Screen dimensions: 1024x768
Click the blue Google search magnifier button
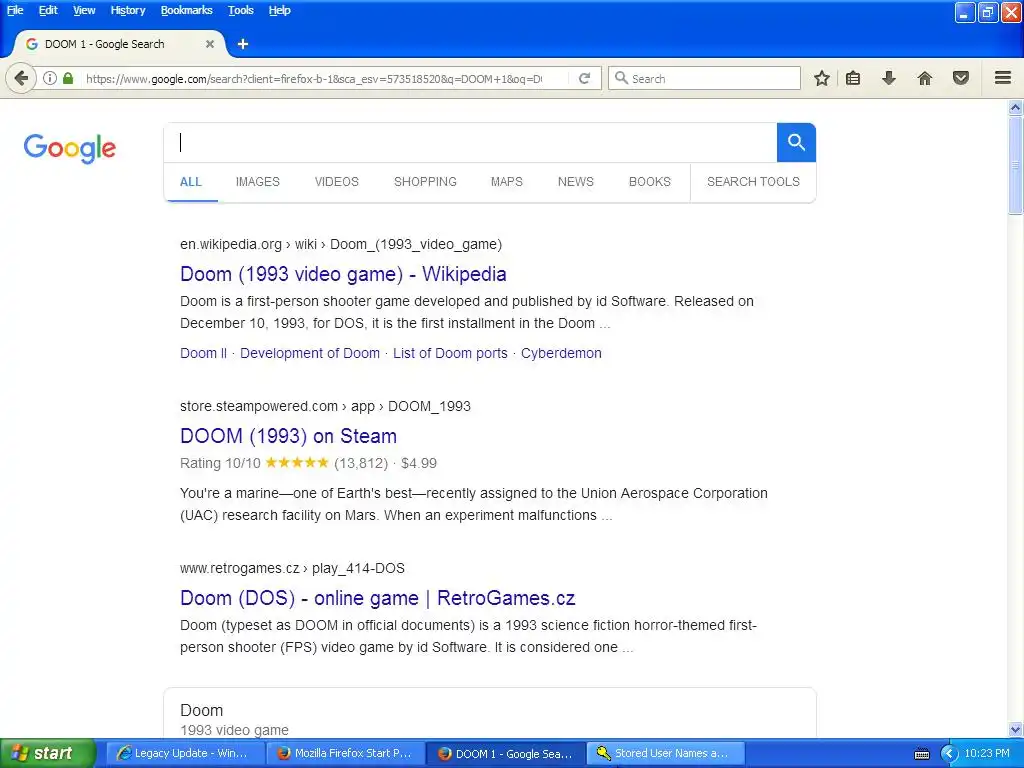pos(796,142)
